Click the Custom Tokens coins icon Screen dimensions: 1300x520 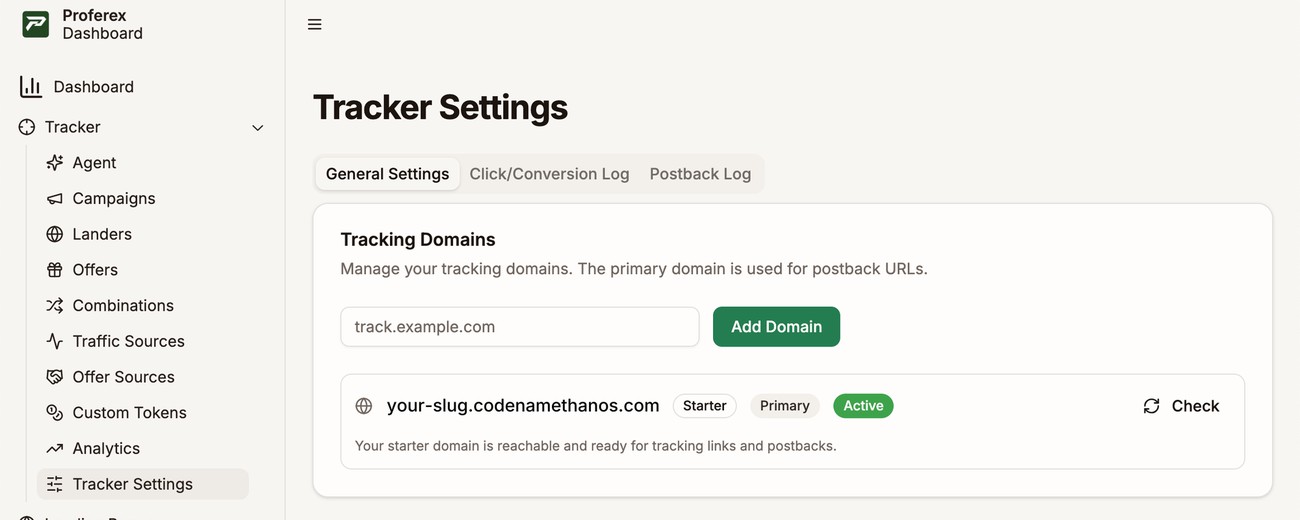(55, 413)
